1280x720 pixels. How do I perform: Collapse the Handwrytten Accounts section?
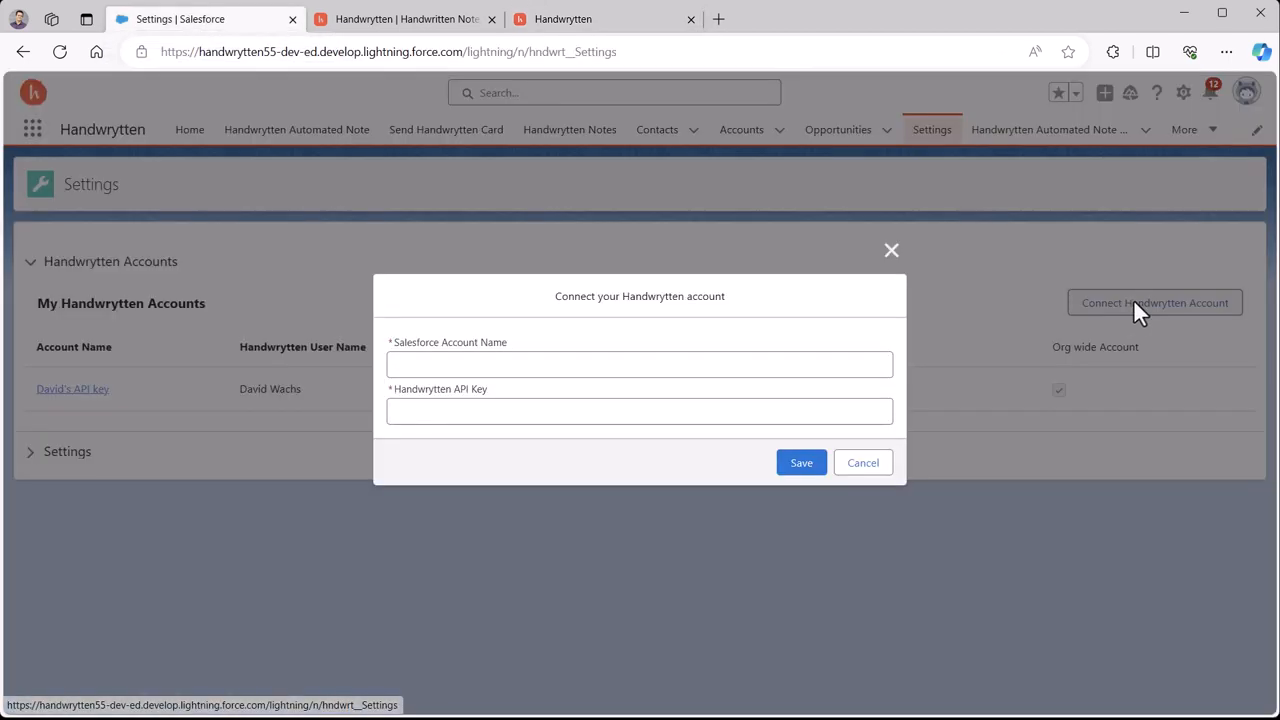click(30, 262)
